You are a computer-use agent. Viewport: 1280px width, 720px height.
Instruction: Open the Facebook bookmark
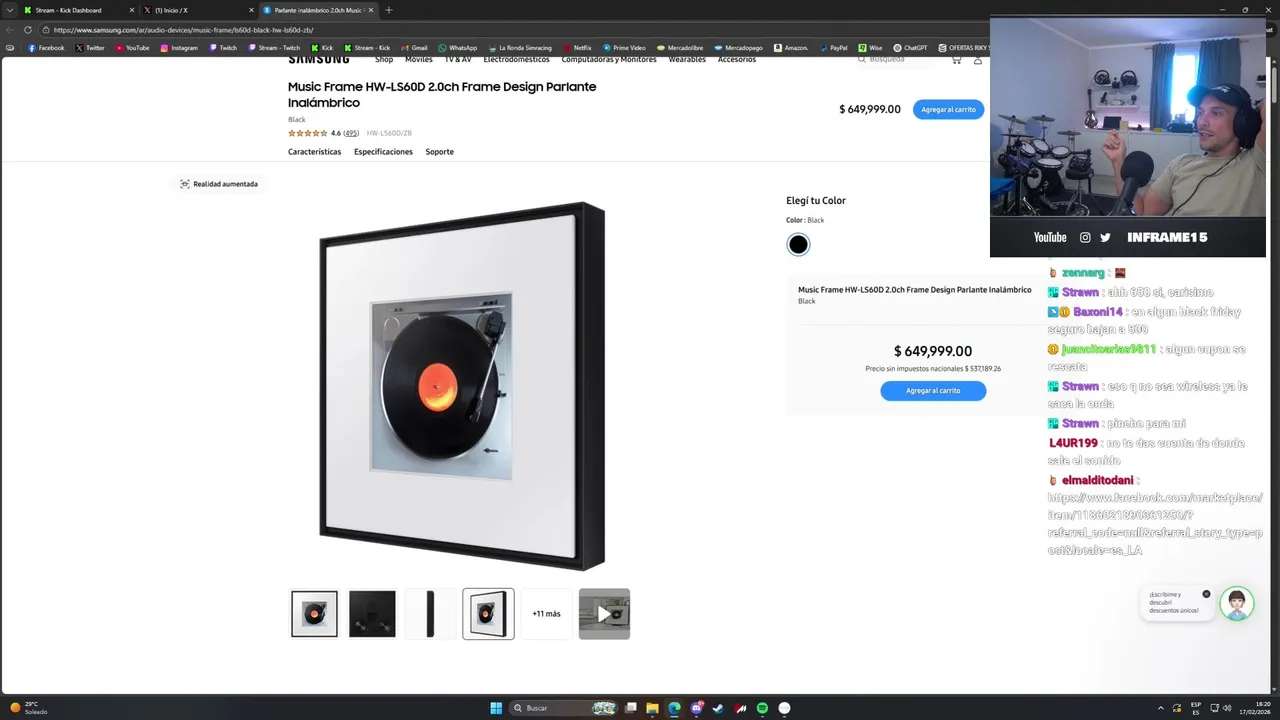46,48
